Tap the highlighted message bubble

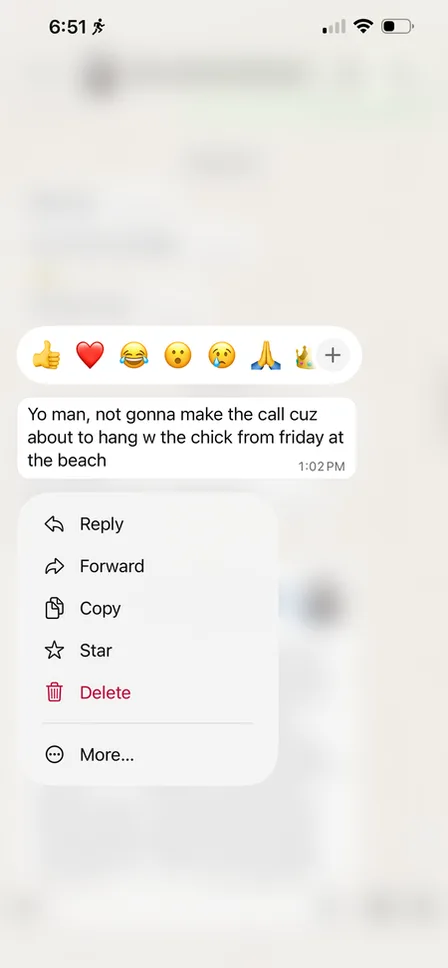[187, 438]
